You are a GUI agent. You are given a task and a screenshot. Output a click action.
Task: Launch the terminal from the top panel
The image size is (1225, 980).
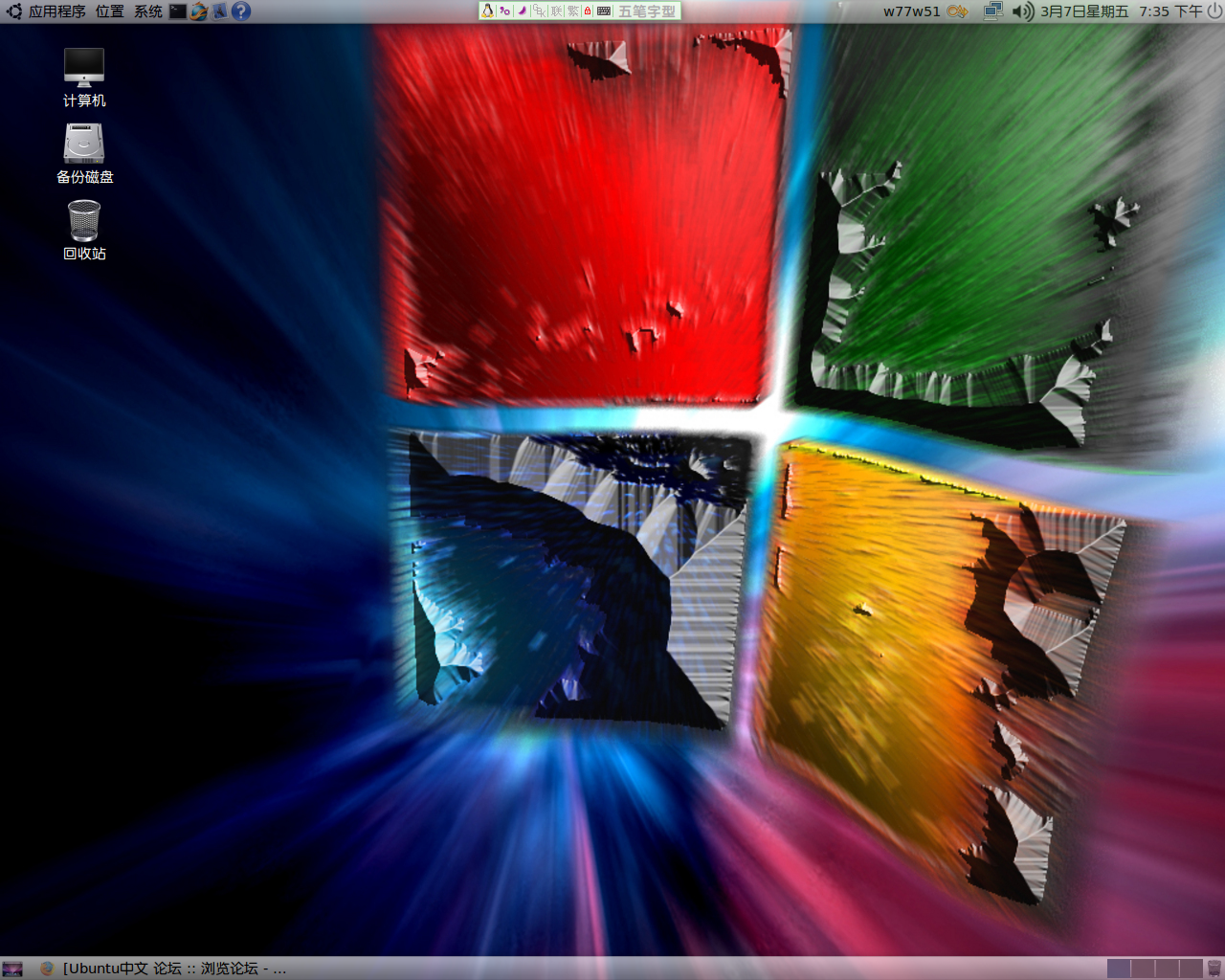(178, 11)
